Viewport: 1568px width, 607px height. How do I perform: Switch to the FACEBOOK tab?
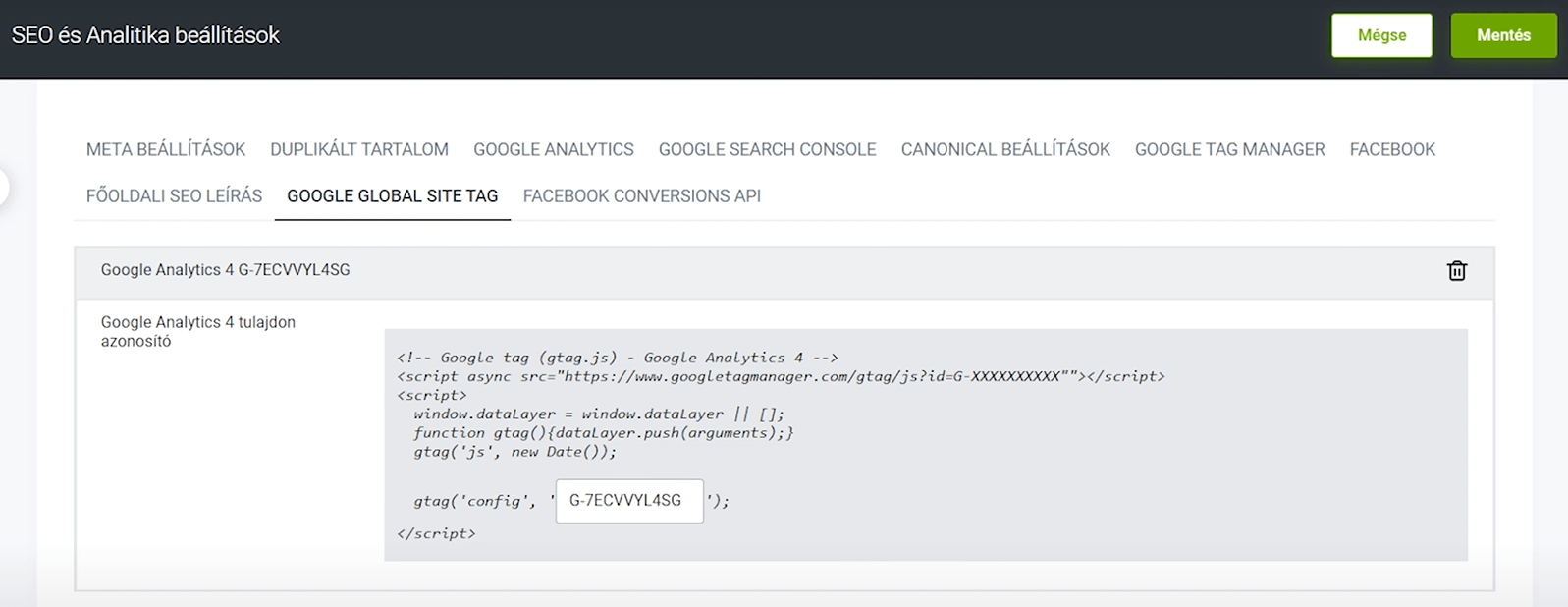click(x=1392, y=149)
